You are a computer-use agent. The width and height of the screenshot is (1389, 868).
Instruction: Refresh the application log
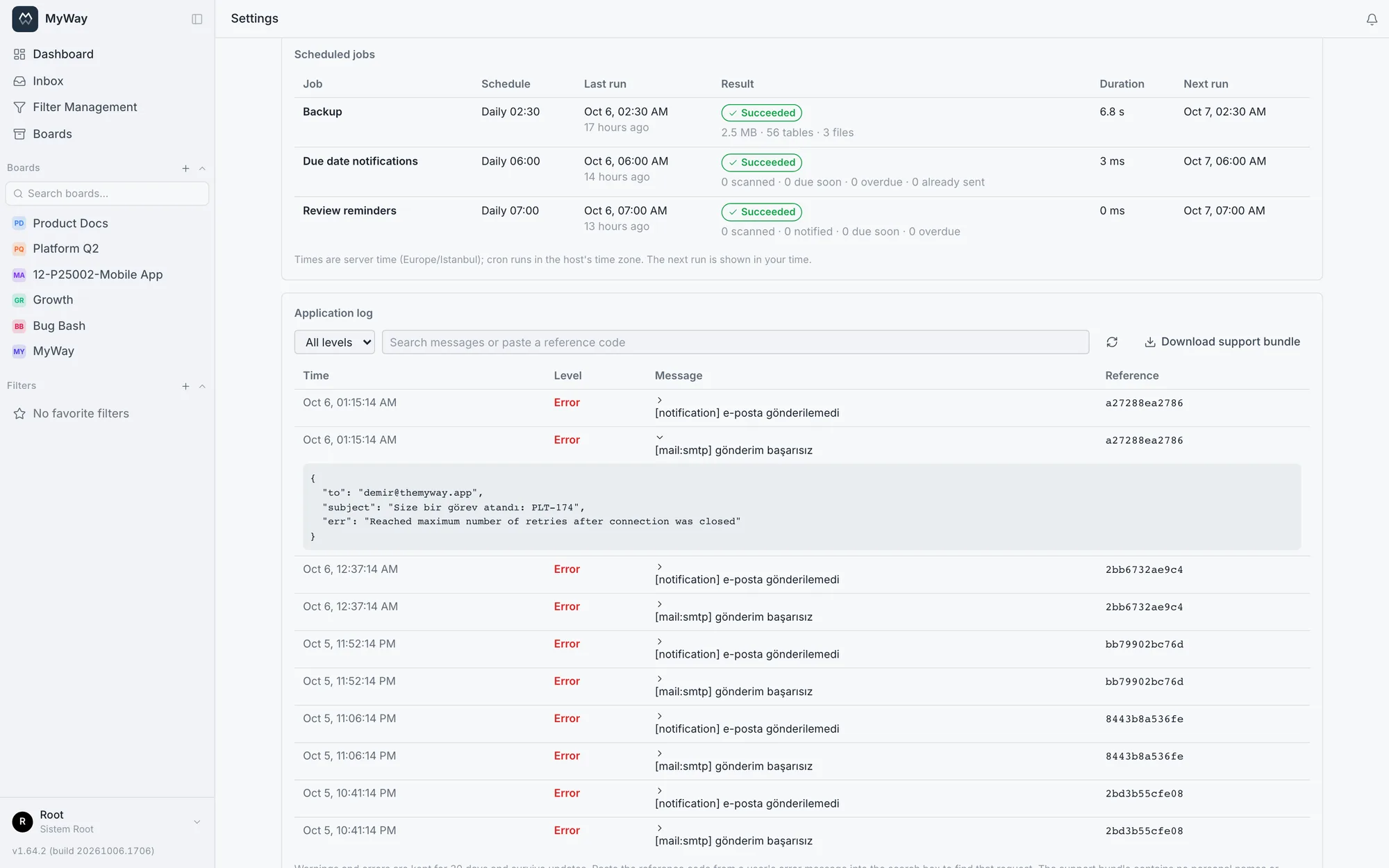tap(1112, 342)
